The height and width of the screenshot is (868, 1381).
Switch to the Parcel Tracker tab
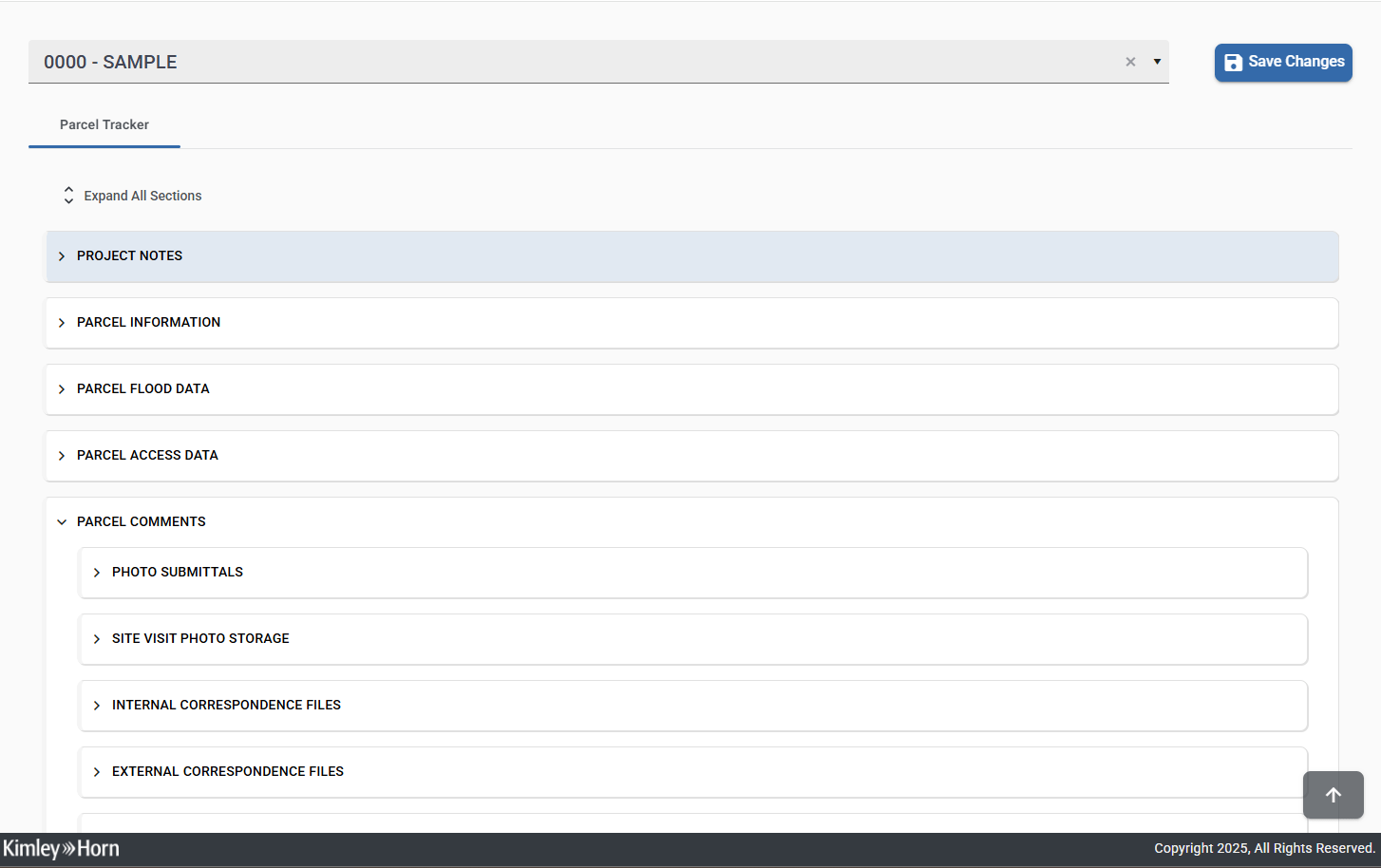click(x=104, y=125)
